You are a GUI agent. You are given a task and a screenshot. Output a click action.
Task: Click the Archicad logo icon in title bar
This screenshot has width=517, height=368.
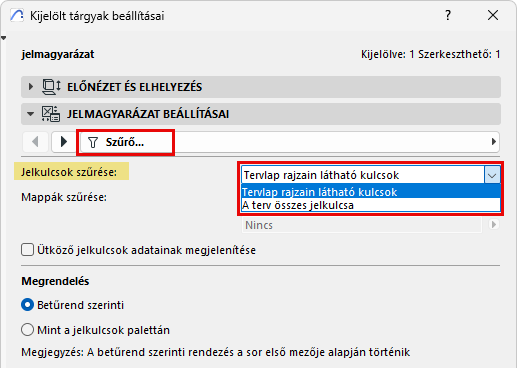click(x=17, y=15)
